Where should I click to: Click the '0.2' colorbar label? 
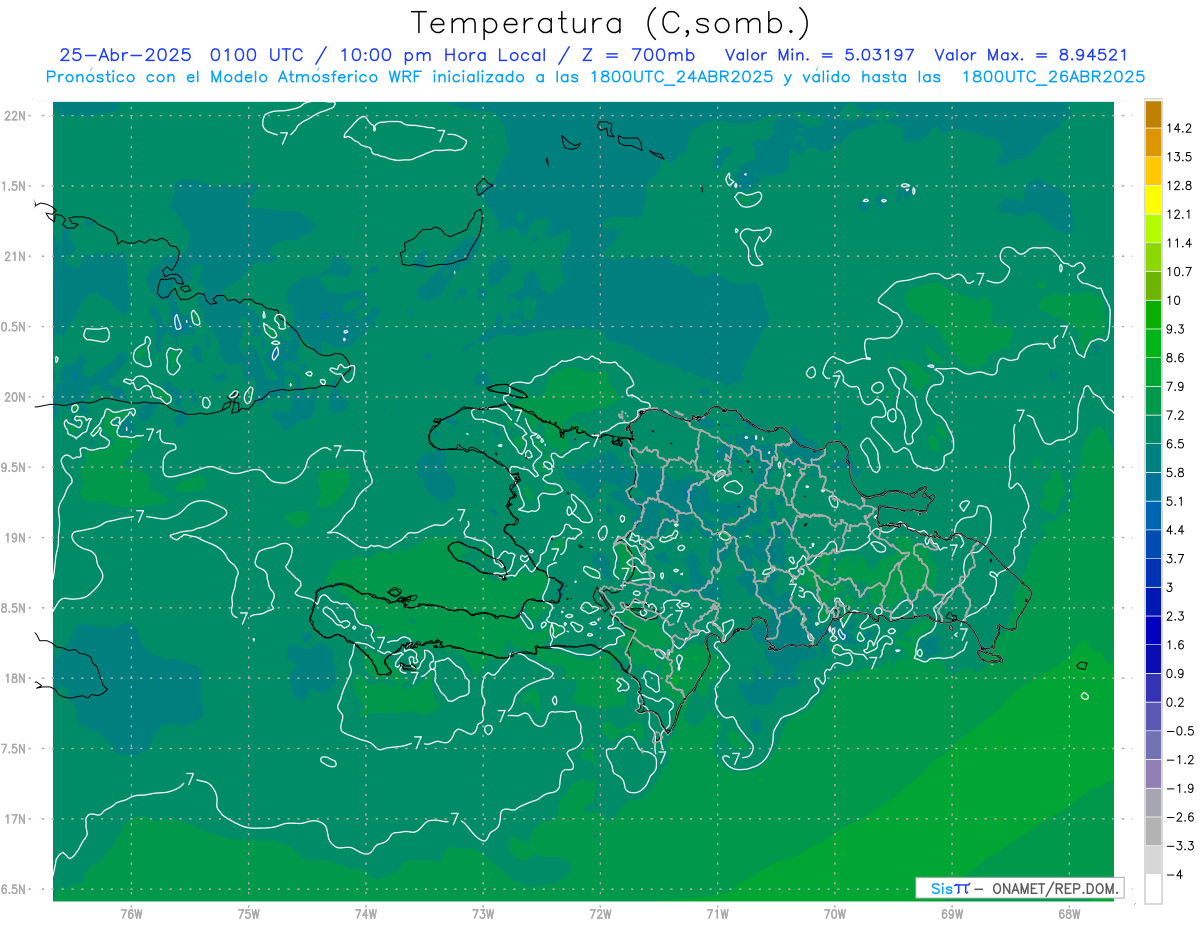click(x=1176, y=702)
